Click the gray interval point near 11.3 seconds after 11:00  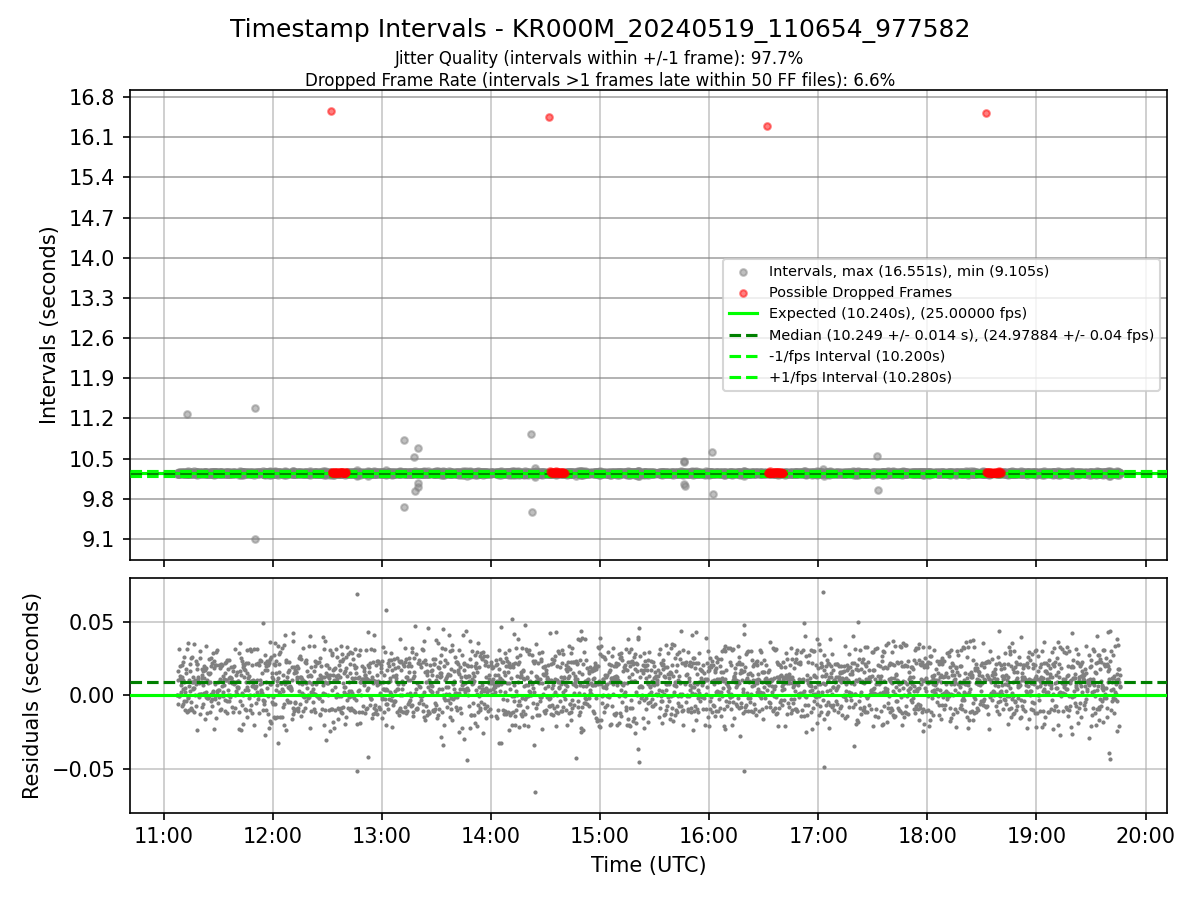point(187,414)
